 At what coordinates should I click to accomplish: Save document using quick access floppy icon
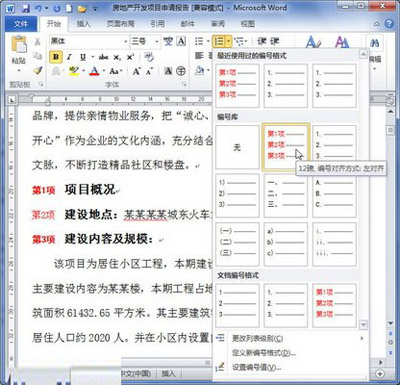(26, 8)
